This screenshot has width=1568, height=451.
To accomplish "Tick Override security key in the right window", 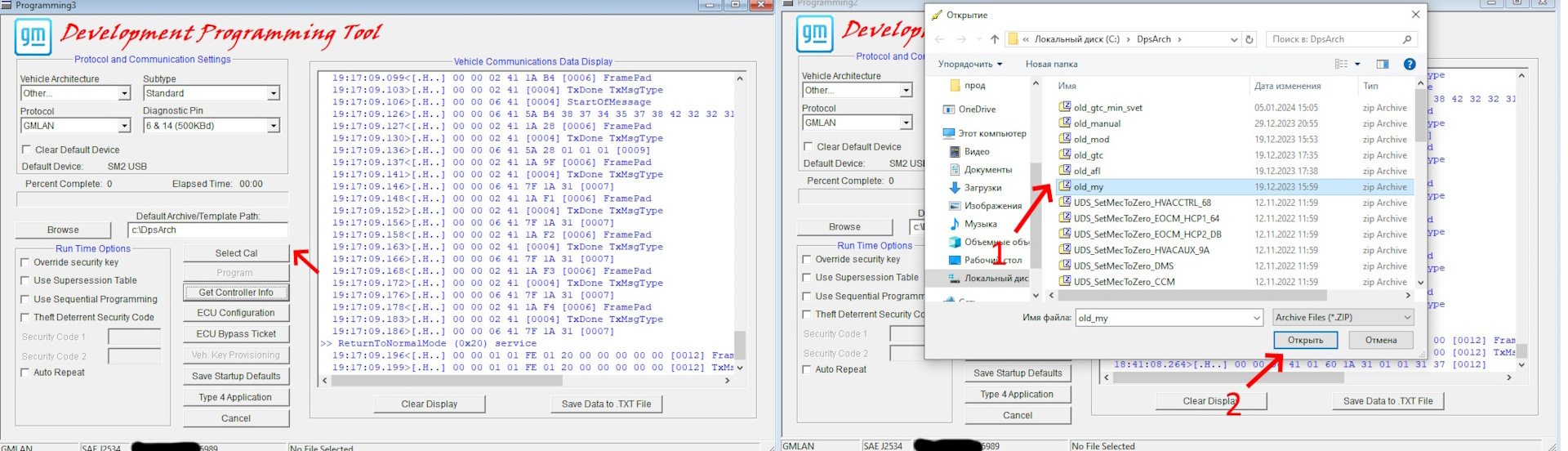I will pos(806,259).
